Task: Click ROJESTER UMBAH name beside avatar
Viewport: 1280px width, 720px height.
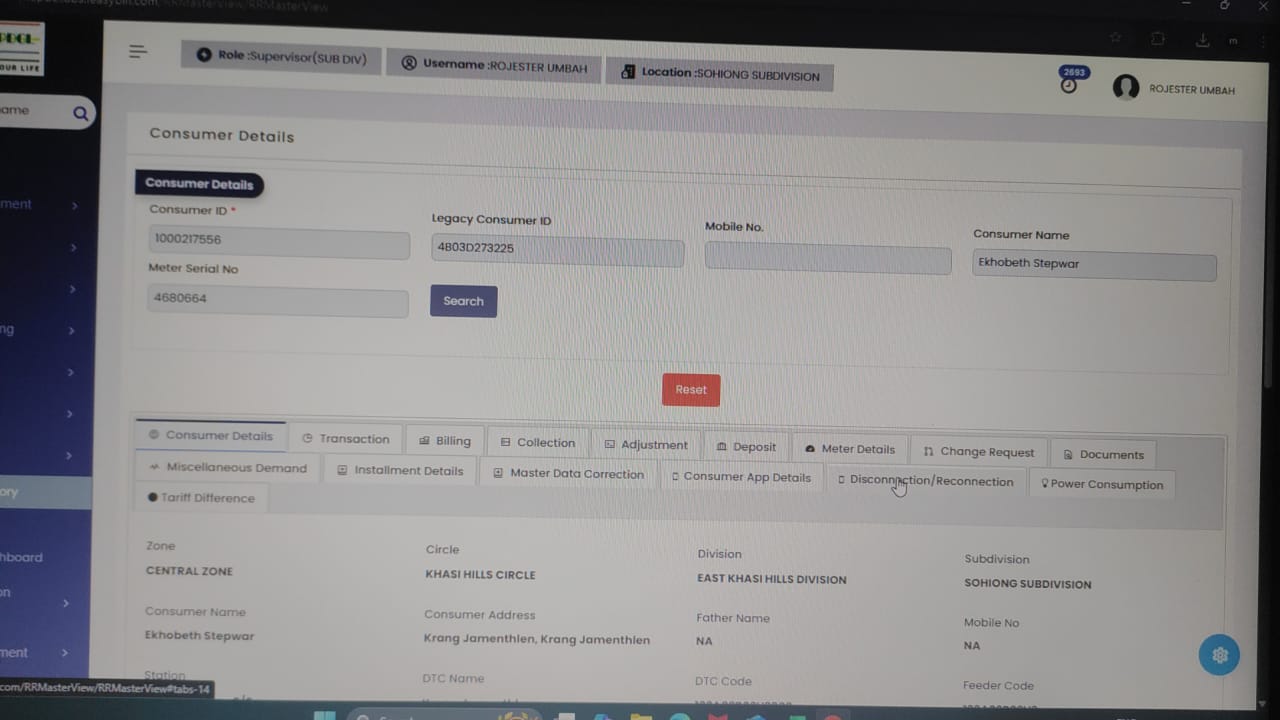Action: [x=1192, y=90]
